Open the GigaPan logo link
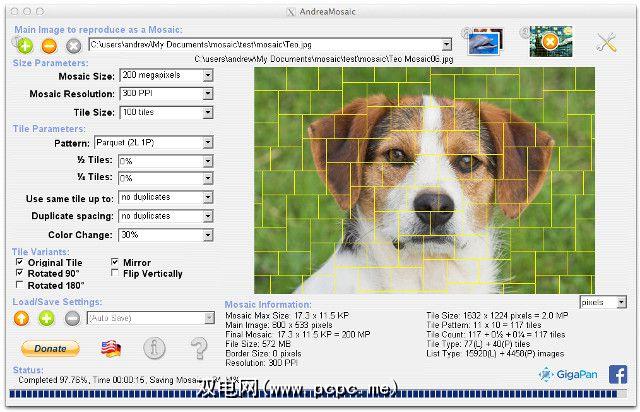 (568, 374)
